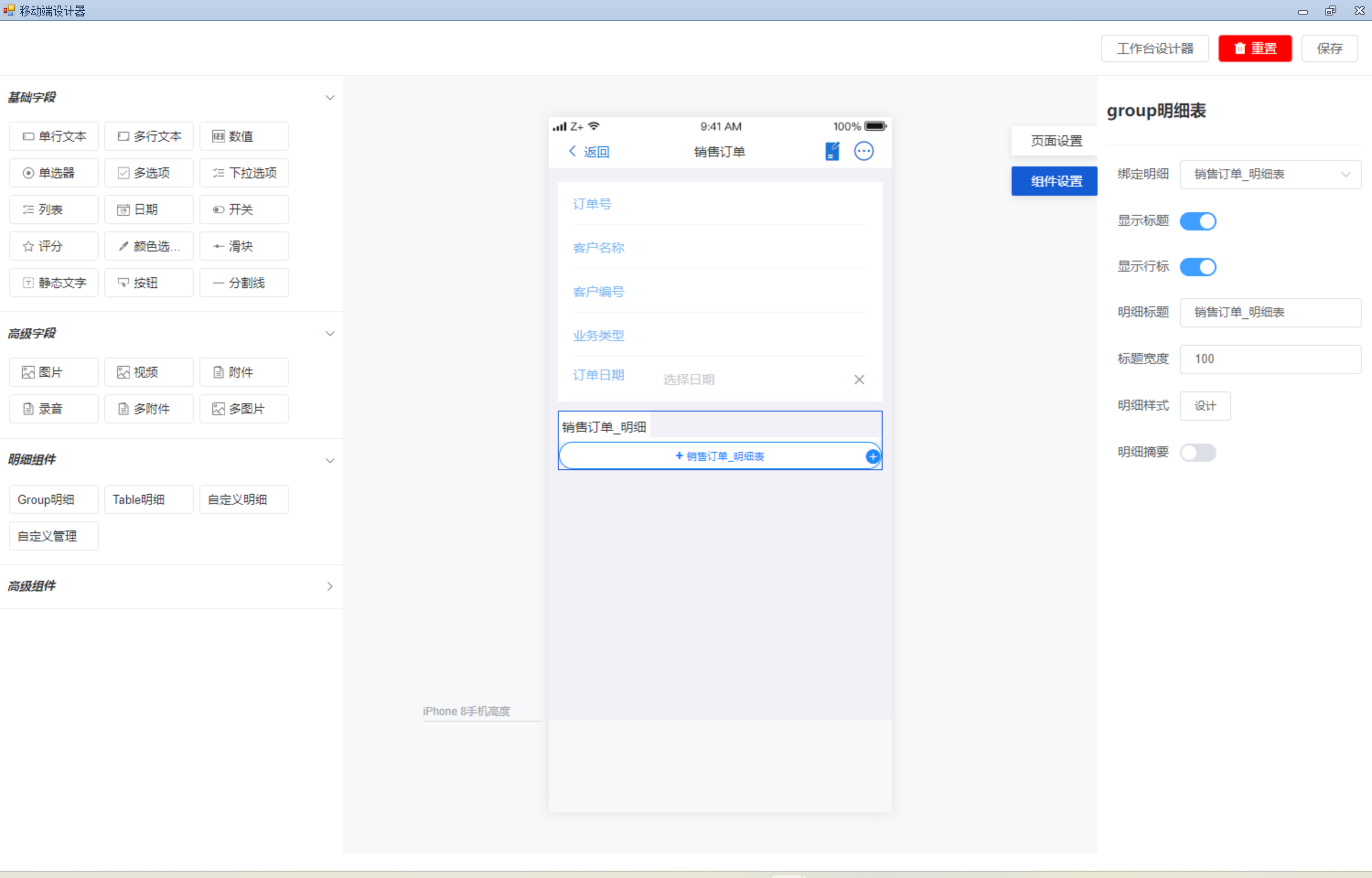
Task: Select the 评分 star field component
Action: pyautogui.click(x=54, y=246)
